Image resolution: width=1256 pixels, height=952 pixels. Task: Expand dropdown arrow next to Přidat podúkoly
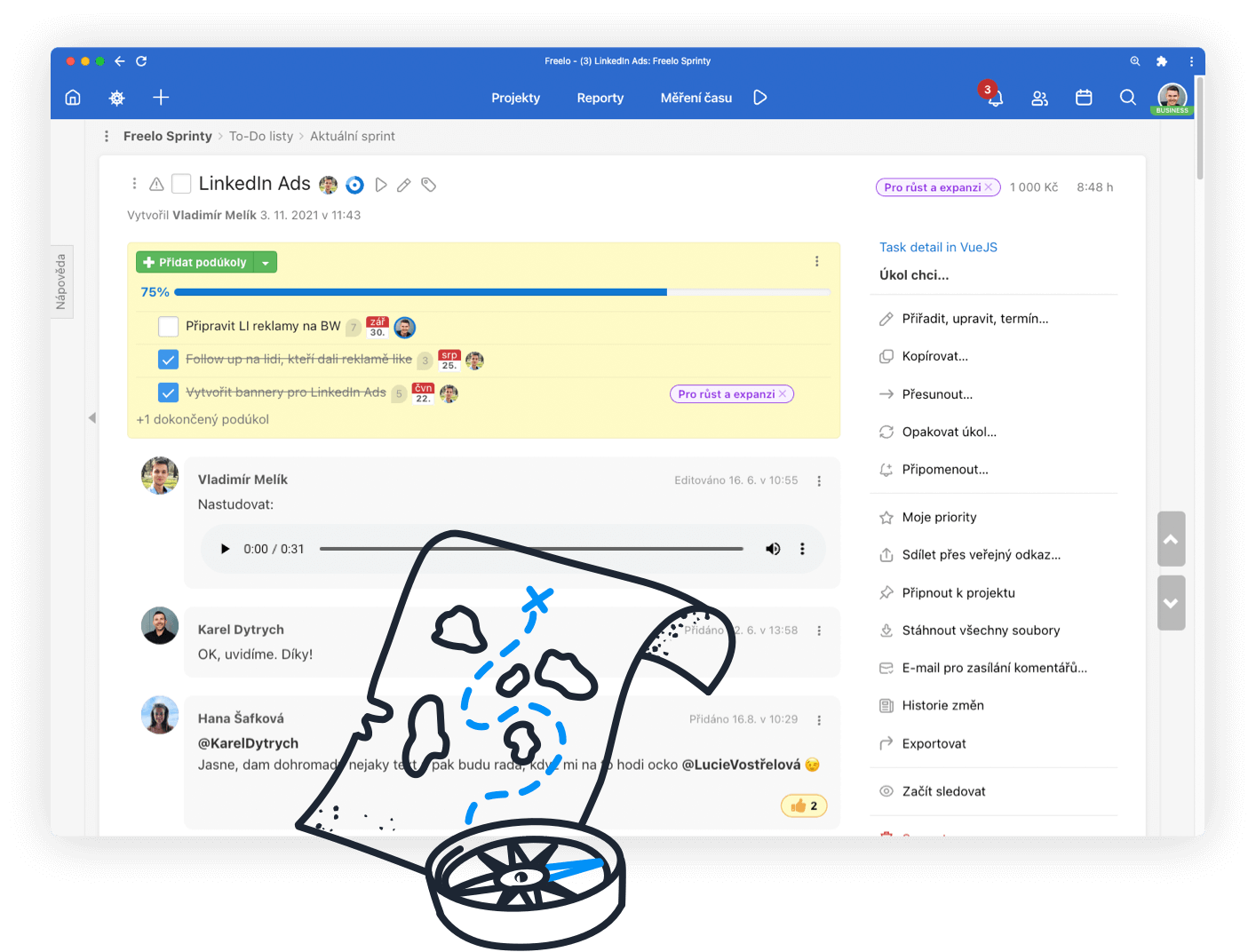point(266,262)
